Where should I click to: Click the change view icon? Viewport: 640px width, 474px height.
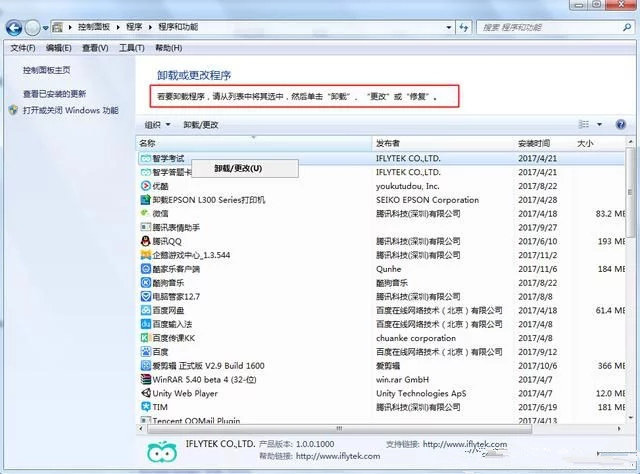coord(584,124)
